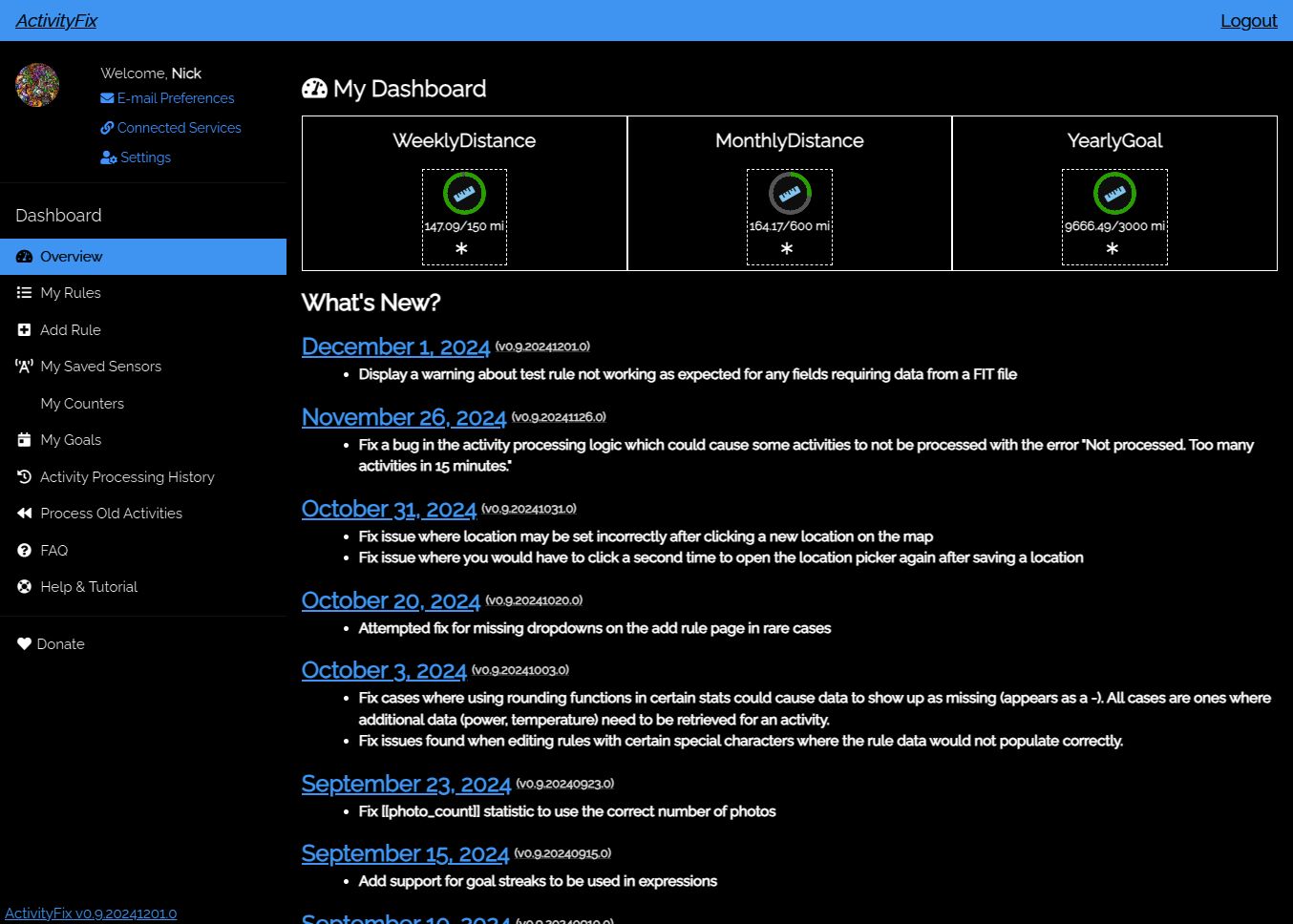Open the October 31, 2024 release link
This screenshot has width=1293, height=924.
389,509
